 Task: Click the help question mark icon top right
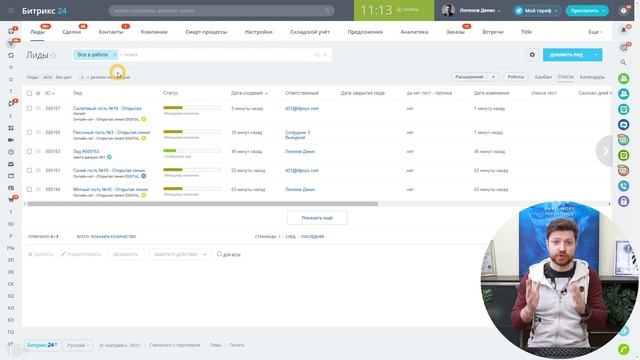(624, 11)
